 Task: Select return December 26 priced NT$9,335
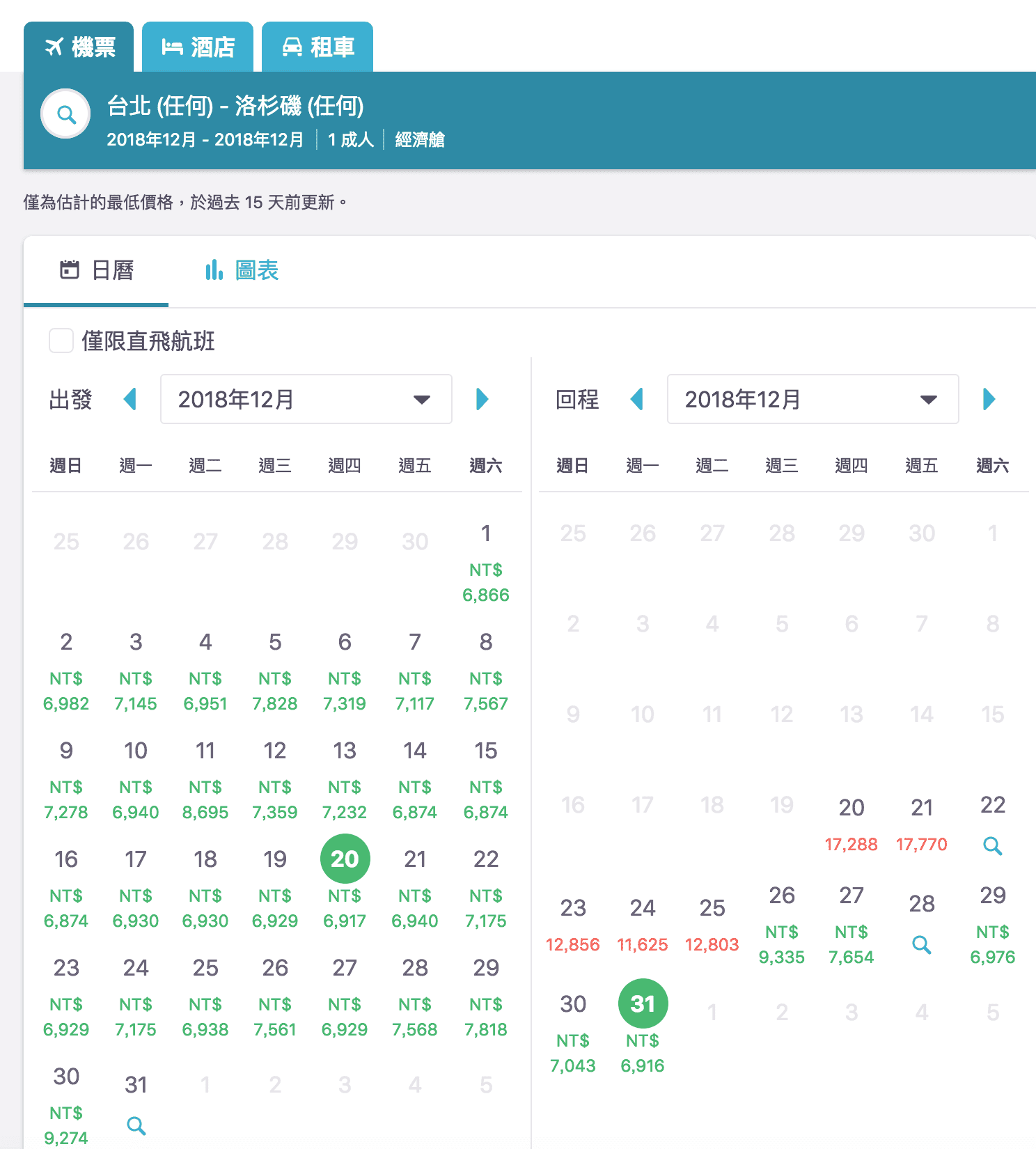[782, 925]
